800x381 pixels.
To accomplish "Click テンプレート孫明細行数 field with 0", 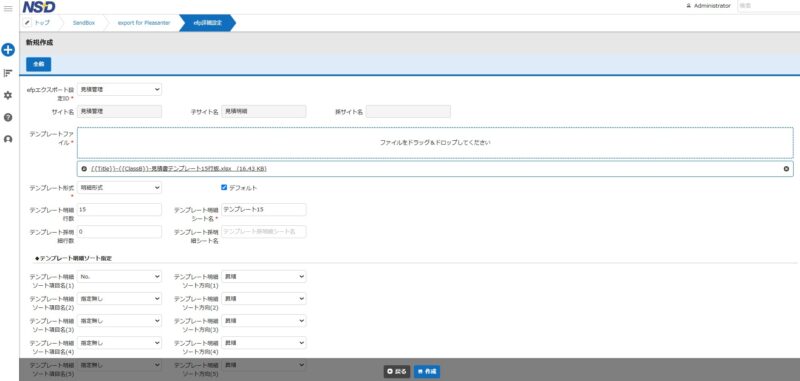I will click(119, 232).
